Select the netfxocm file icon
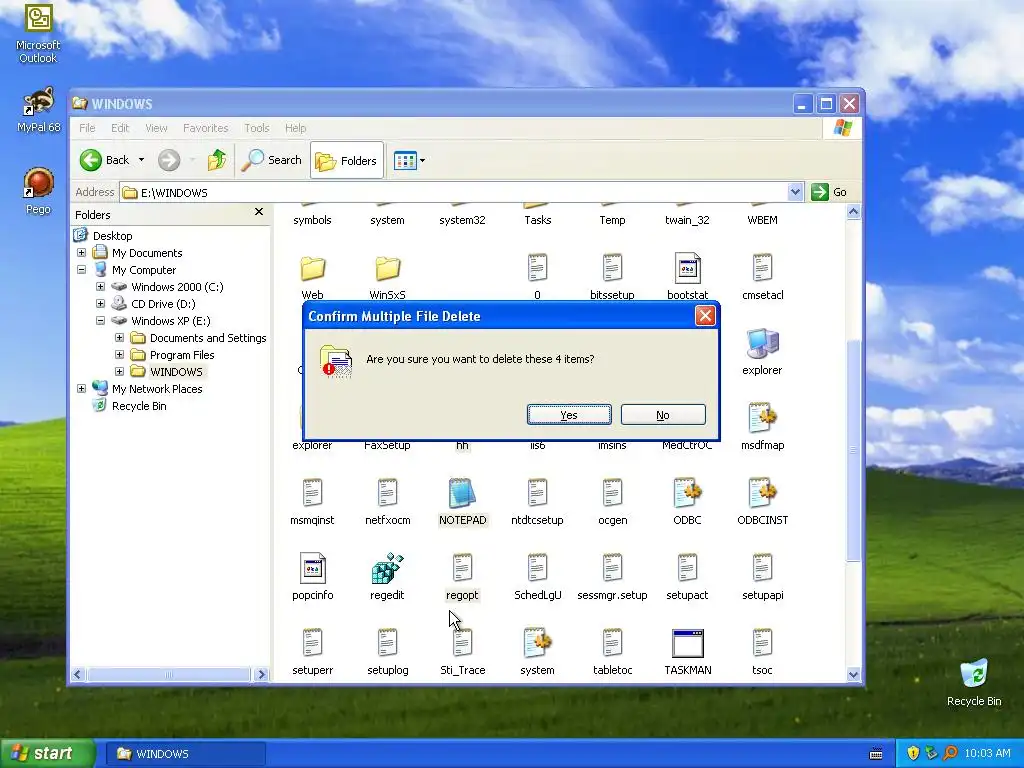Viewport: 1024px width, 768px height. 387,494
